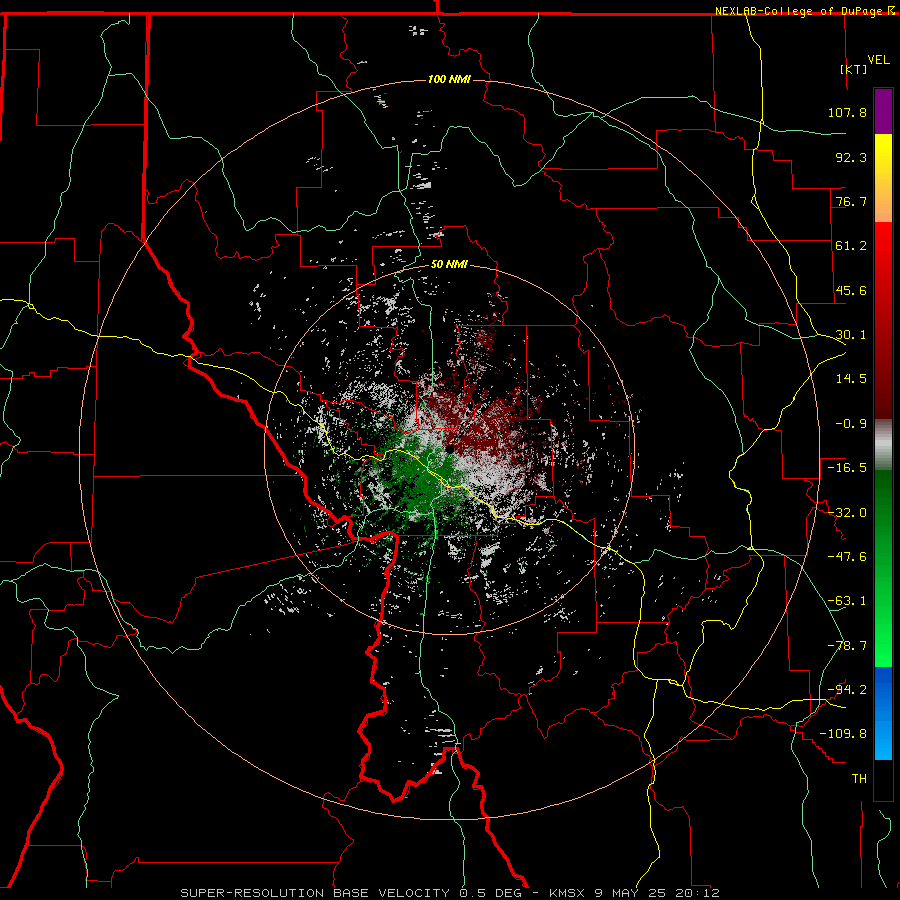Click the 61.2 velocity scale value
The width and height of the screenshot is (900, 900).
(851, 246)
